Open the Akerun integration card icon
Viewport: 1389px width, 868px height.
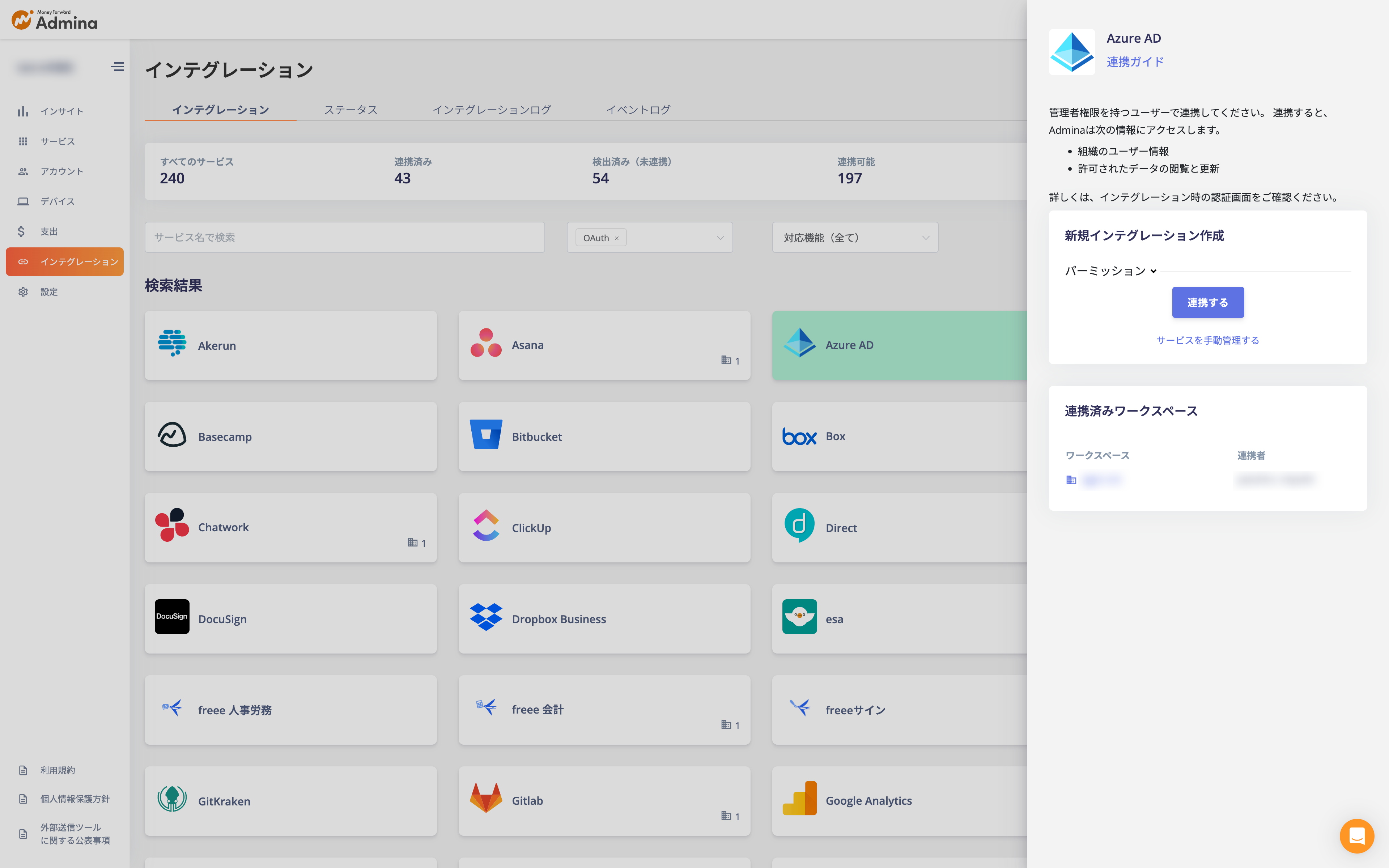pyautogui.click(x=171, y=343)
